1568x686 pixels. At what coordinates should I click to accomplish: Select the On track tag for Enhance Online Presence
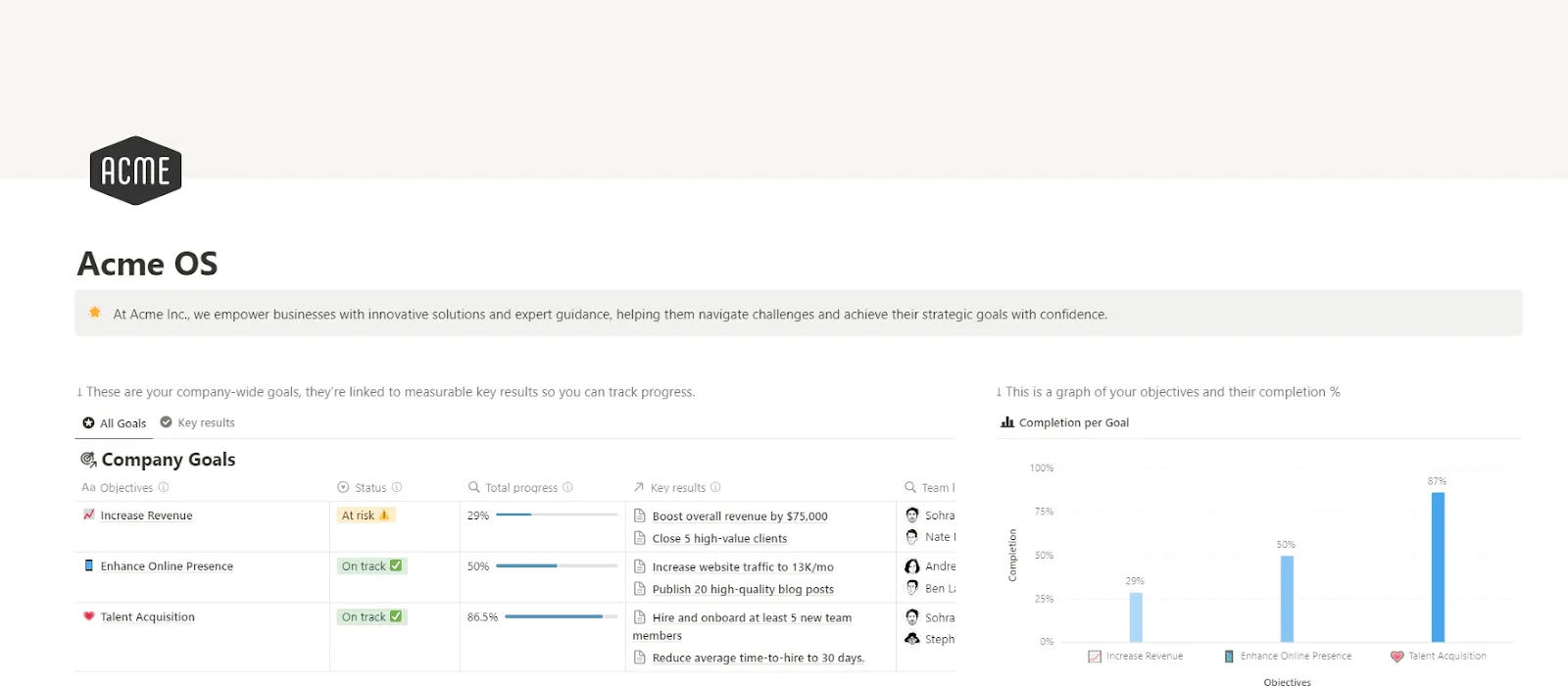[x=371, y=566]
